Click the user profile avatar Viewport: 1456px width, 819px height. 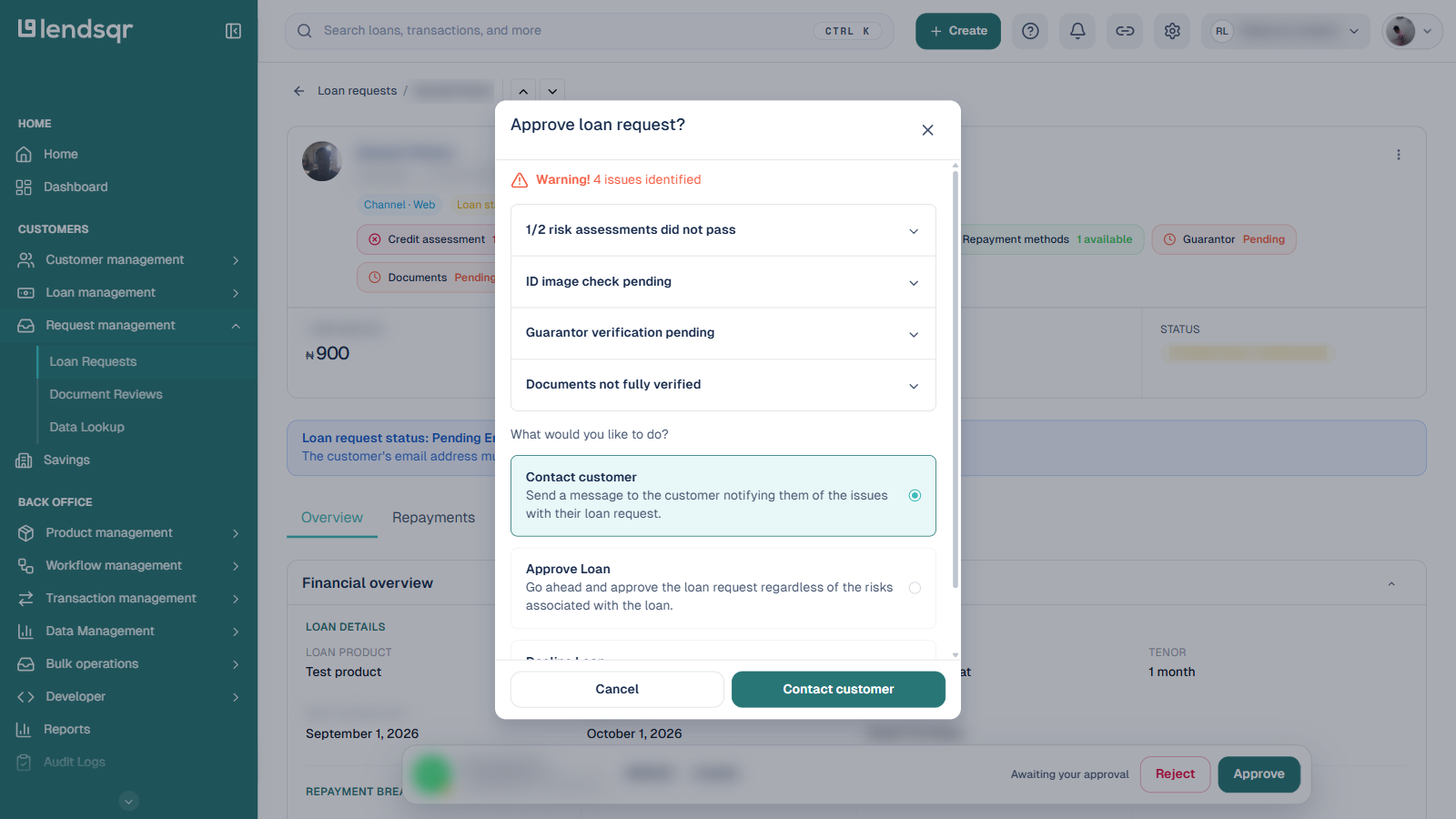1400,31
